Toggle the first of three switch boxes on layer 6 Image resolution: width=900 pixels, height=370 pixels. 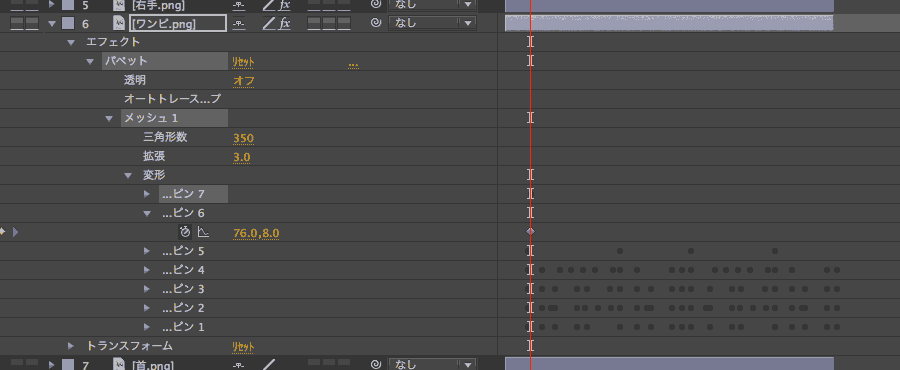[314, 24]
